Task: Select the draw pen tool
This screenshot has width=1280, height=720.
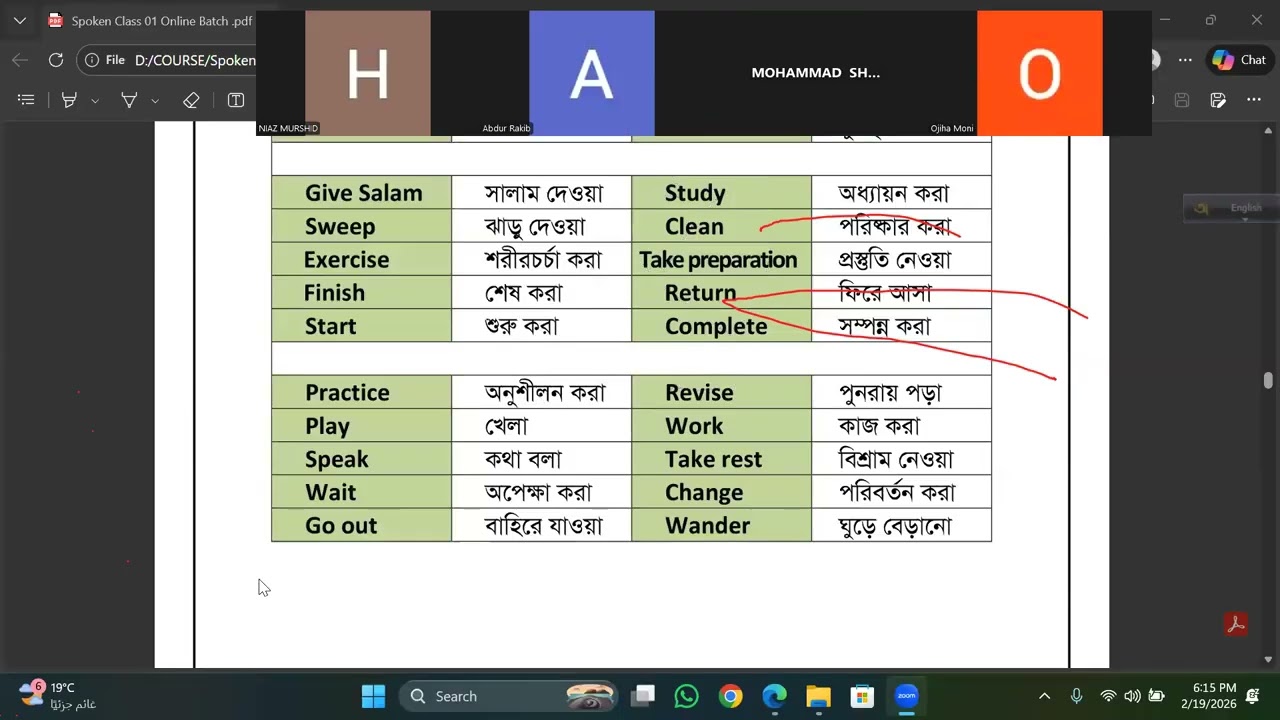Action: pos(129,100)
